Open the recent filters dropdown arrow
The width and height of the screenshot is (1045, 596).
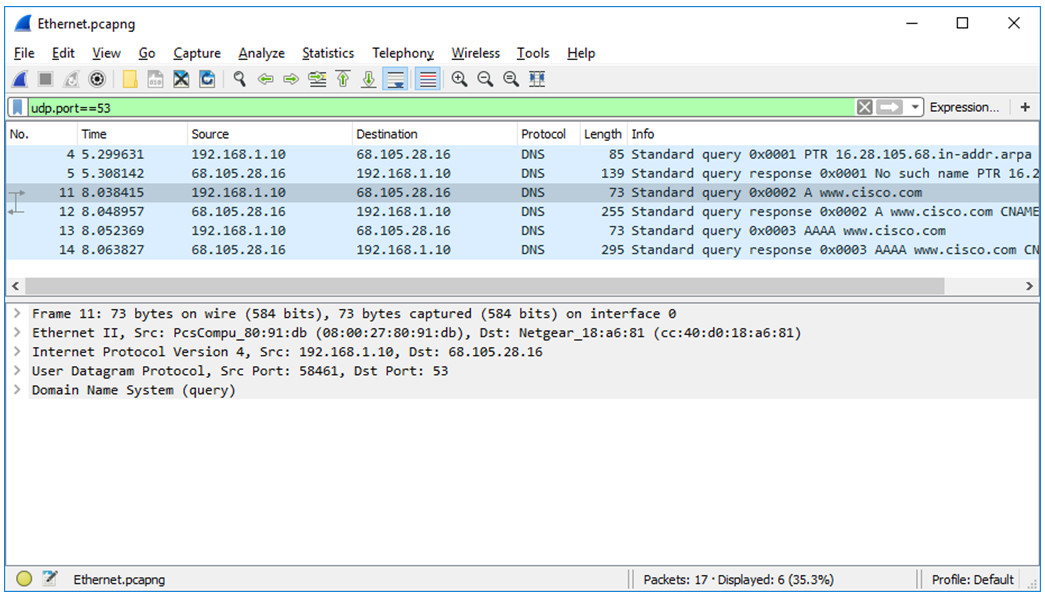pos(914,106)
